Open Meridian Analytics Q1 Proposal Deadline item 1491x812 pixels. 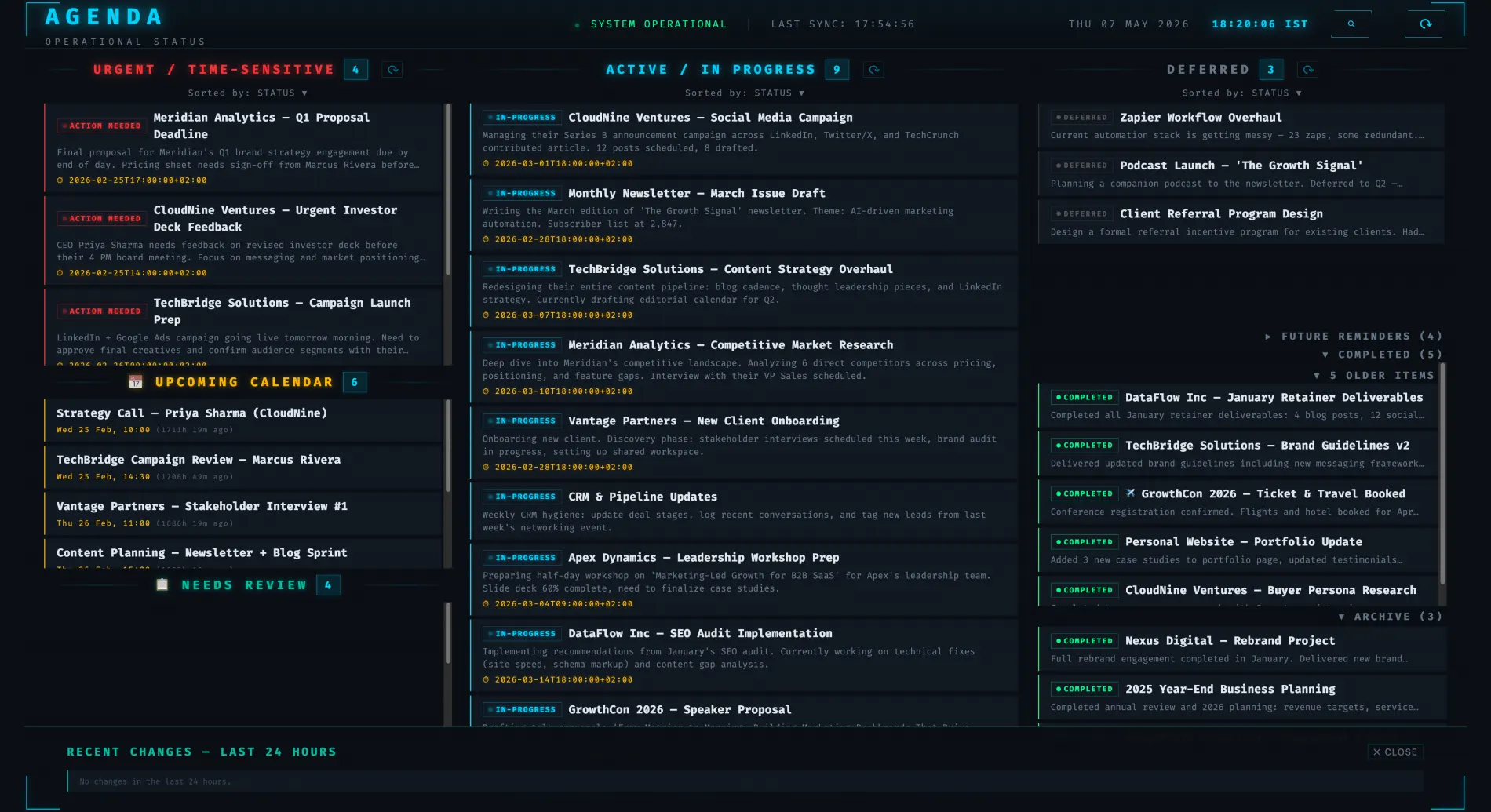(243, 147)
